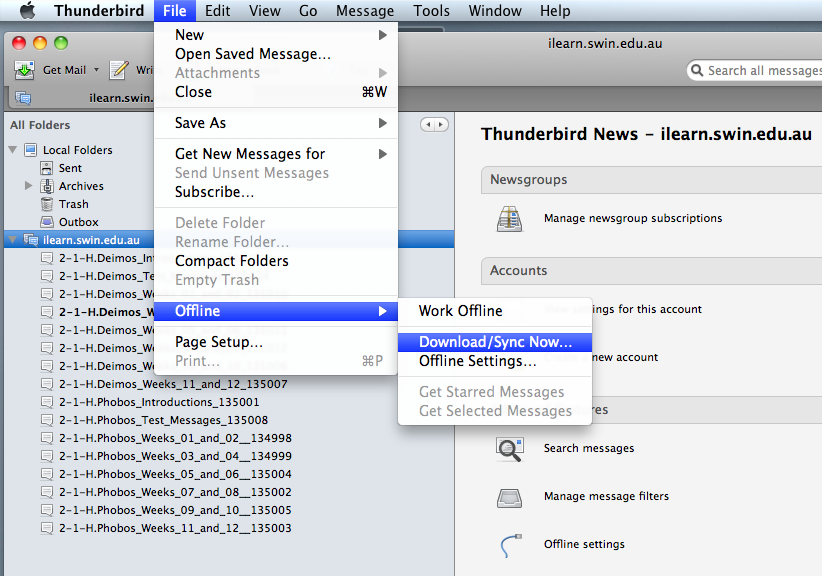Collapse the ilearn.swin.edu.au account tree
The width and height of the screenshot is (822, 576).
pyautogui.click(x=13, y=240)
